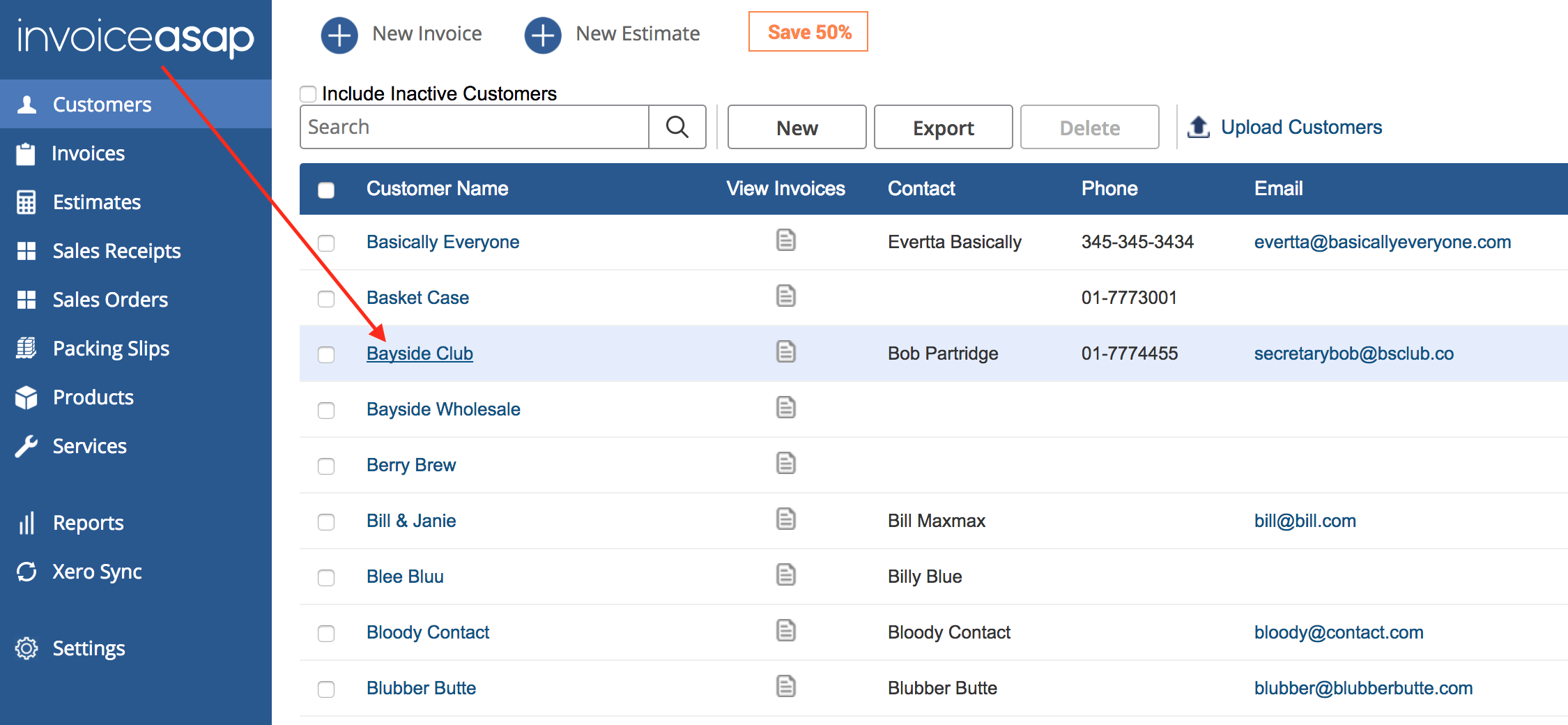The height and width of the screenshot is (725, 1568).
Task: Click New Invoice text link
Action: click(x=427, y=33)
